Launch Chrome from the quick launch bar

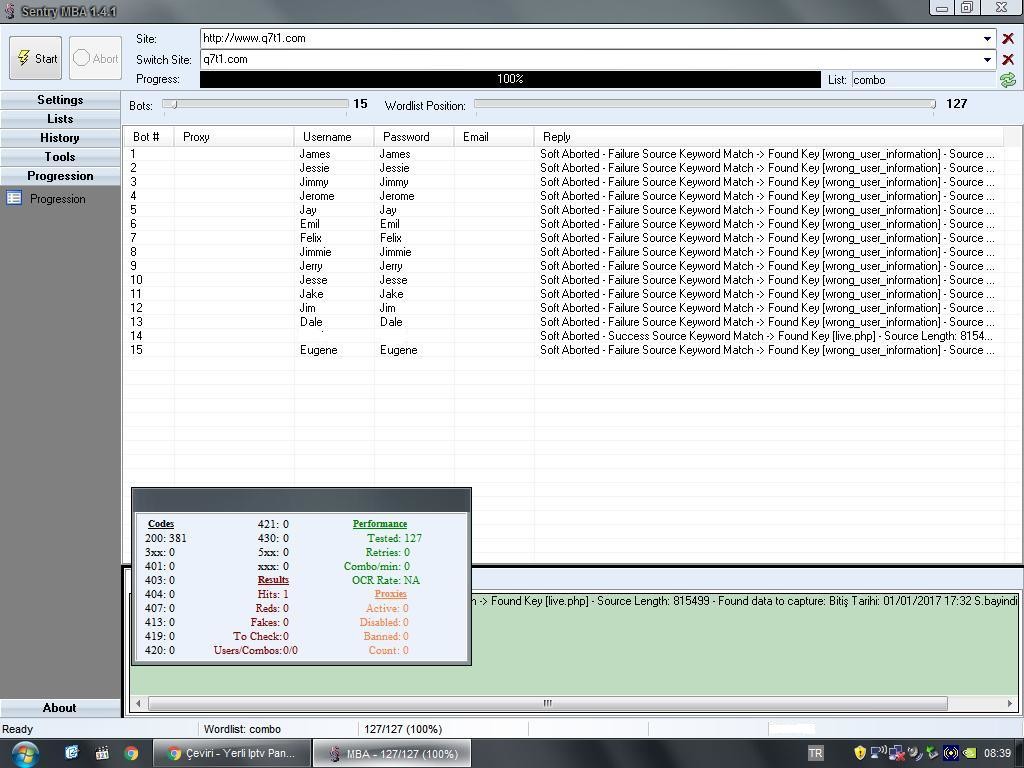pyautogui.click(x=131, y=753)
